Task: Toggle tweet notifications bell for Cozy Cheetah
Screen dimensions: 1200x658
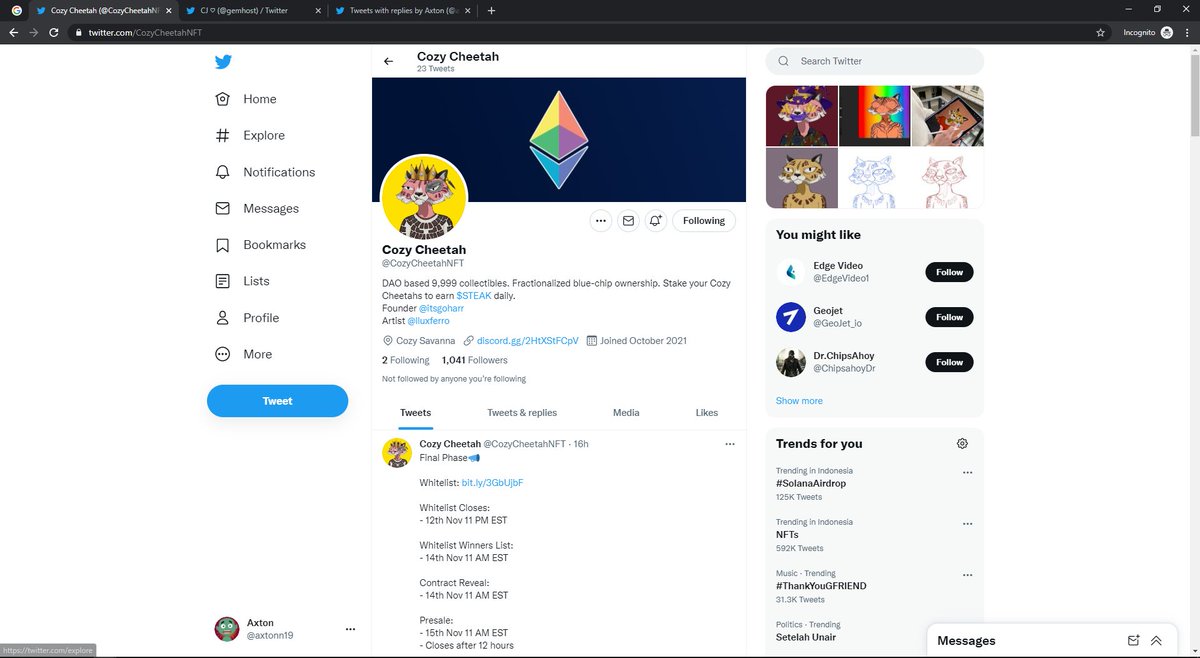Action: click(656, 221)
